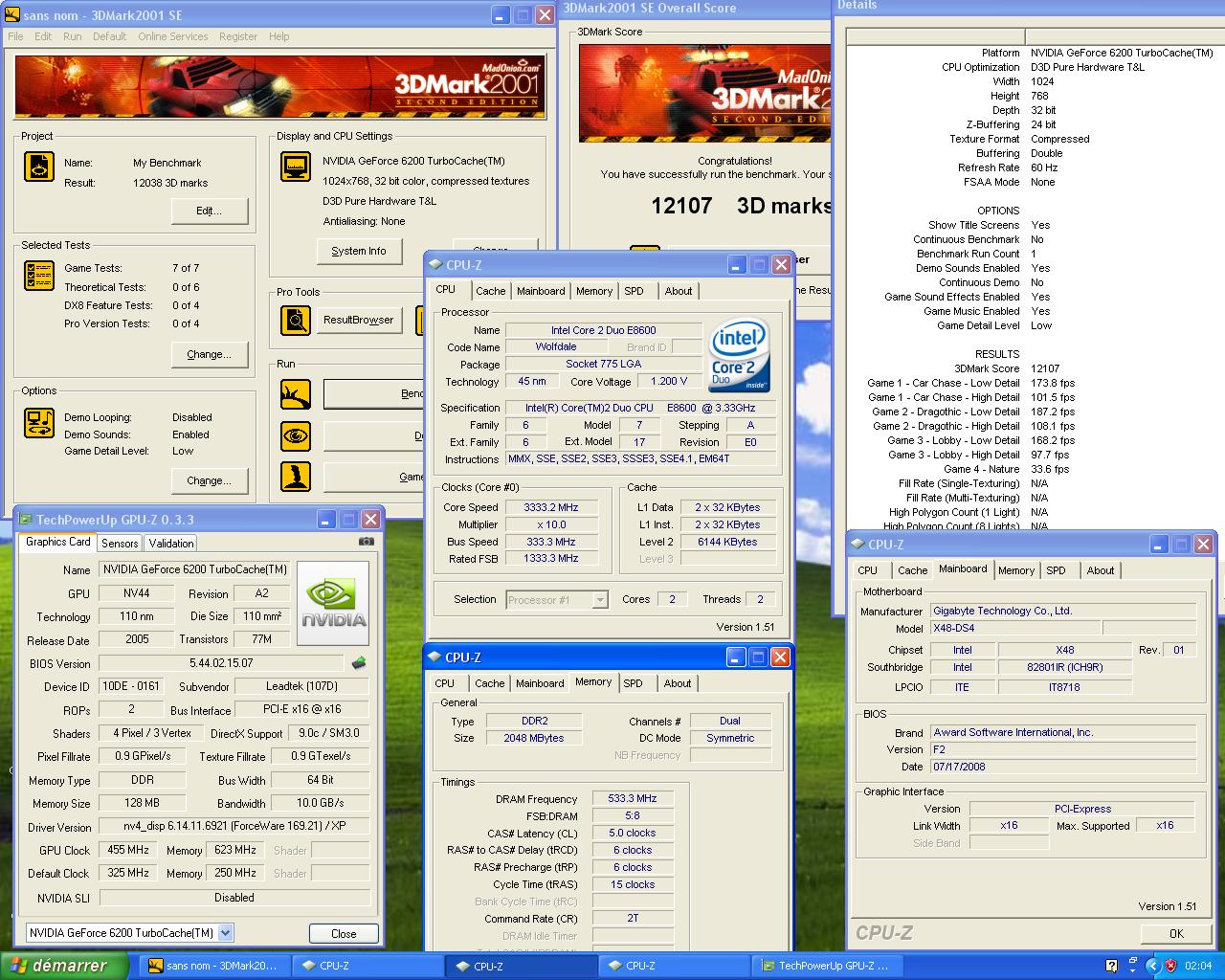
Task: Click the System Info button
Action: (x=359, y=251)
